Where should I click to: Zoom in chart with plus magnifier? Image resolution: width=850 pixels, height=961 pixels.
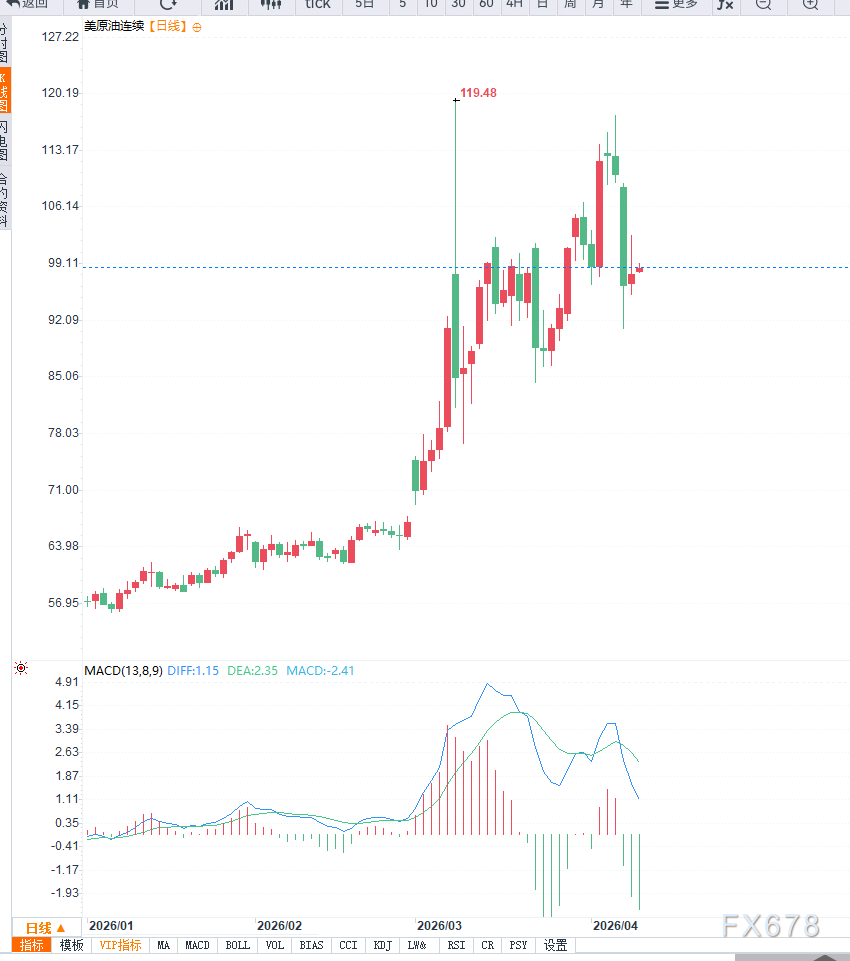coord(811,4)
